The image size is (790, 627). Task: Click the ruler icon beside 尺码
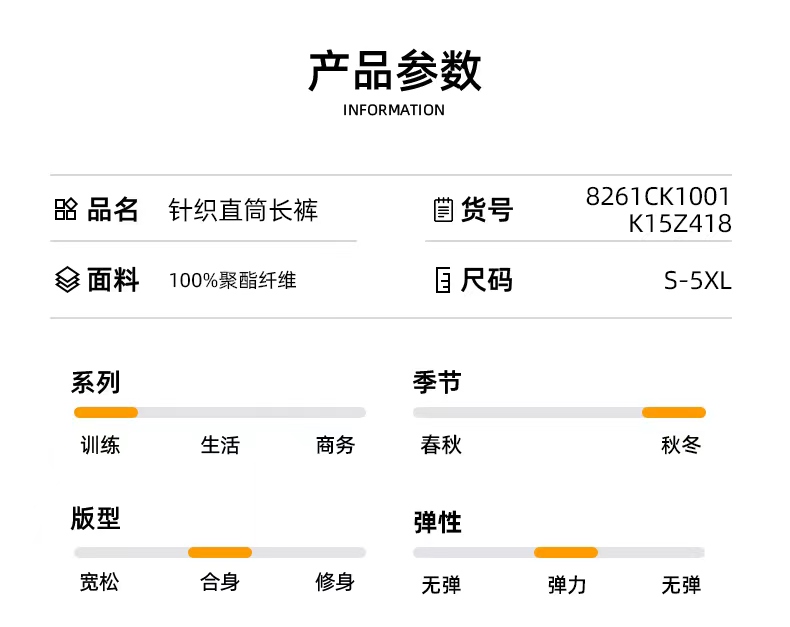(442, 281)
